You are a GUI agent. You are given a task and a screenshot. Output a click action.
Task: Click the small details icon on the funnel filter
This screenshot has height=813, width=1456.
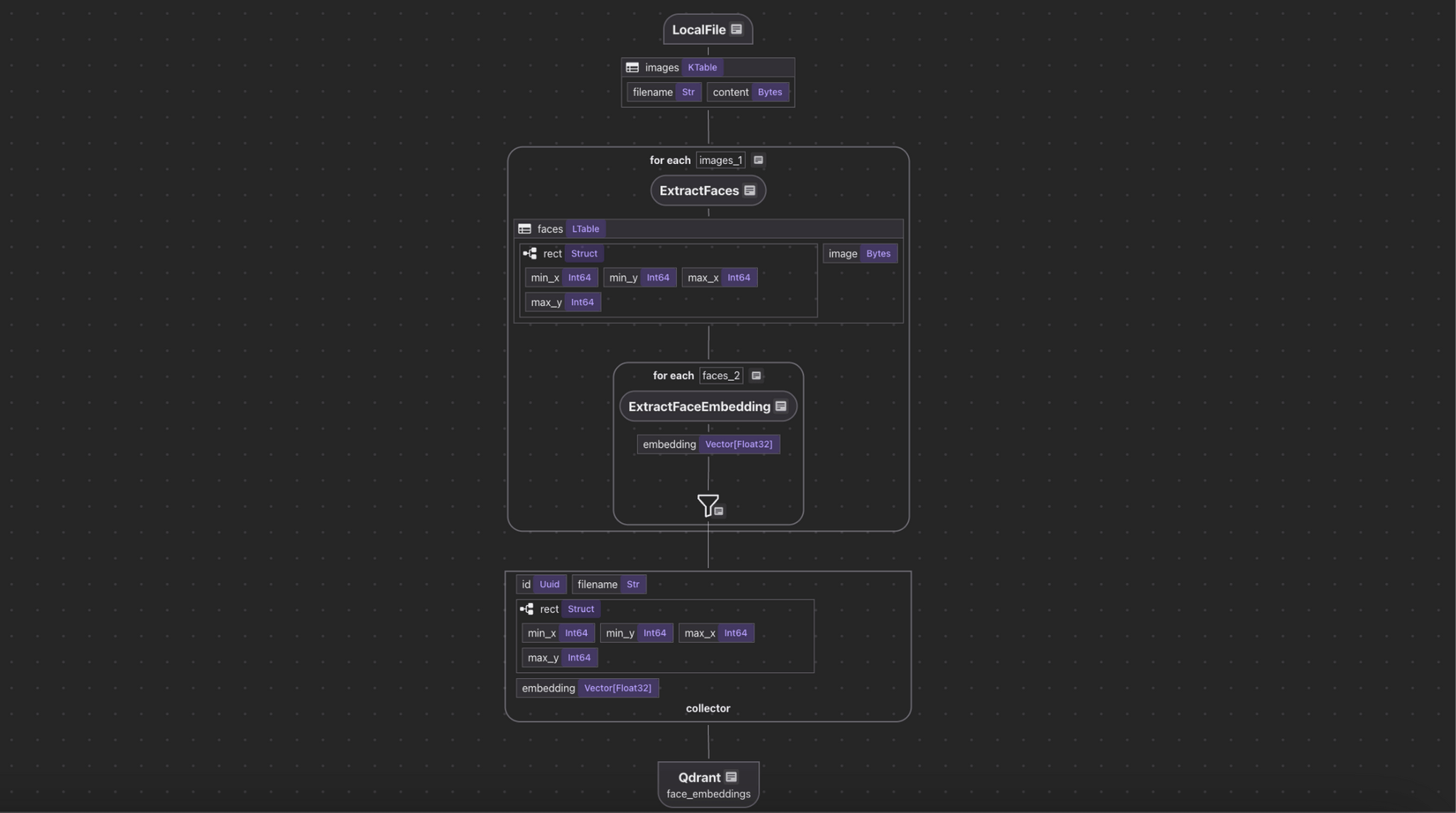[718, 510]
